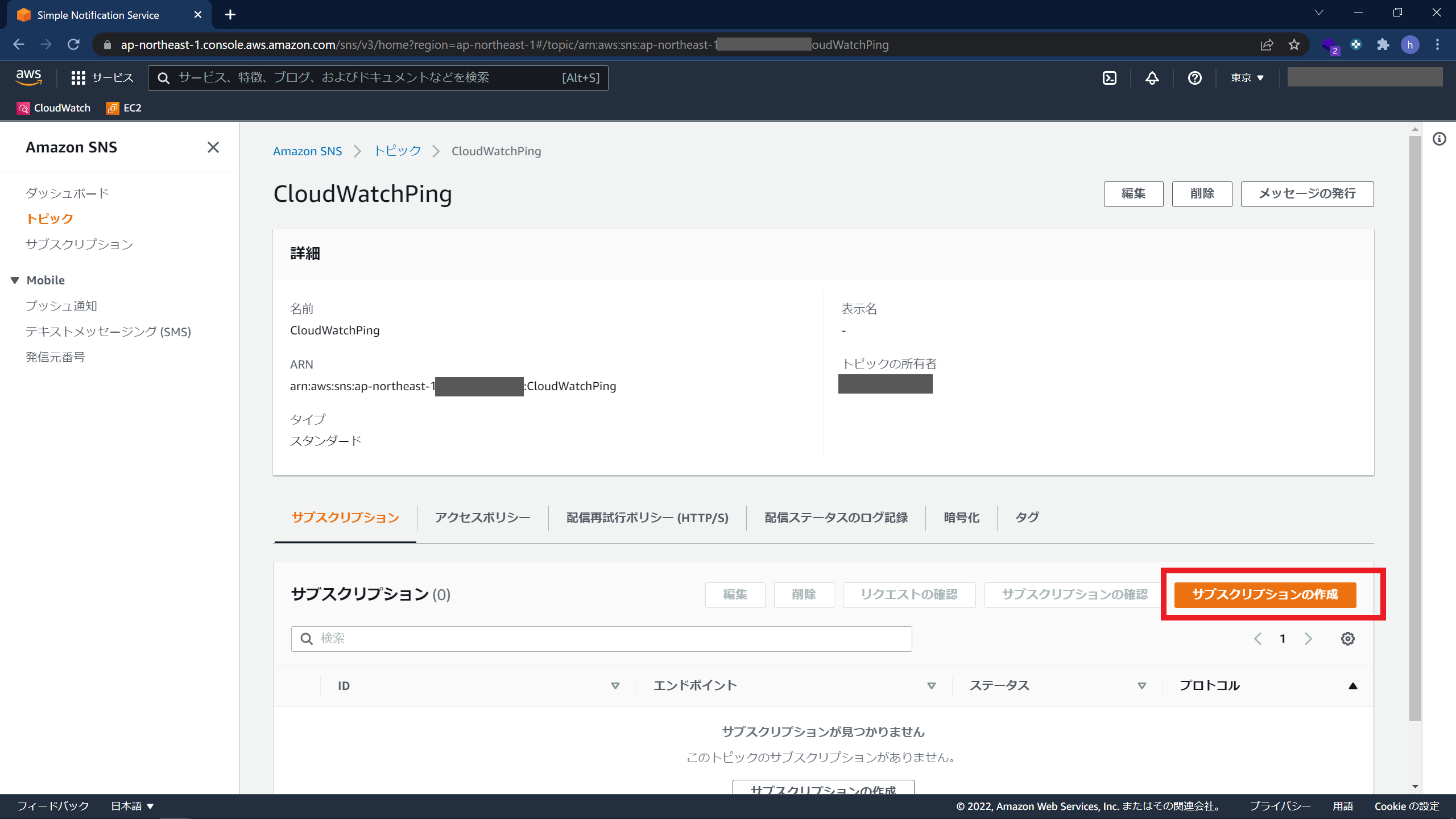View site lock information icon
1456x819 pixels.
click(x=107, y=44)
